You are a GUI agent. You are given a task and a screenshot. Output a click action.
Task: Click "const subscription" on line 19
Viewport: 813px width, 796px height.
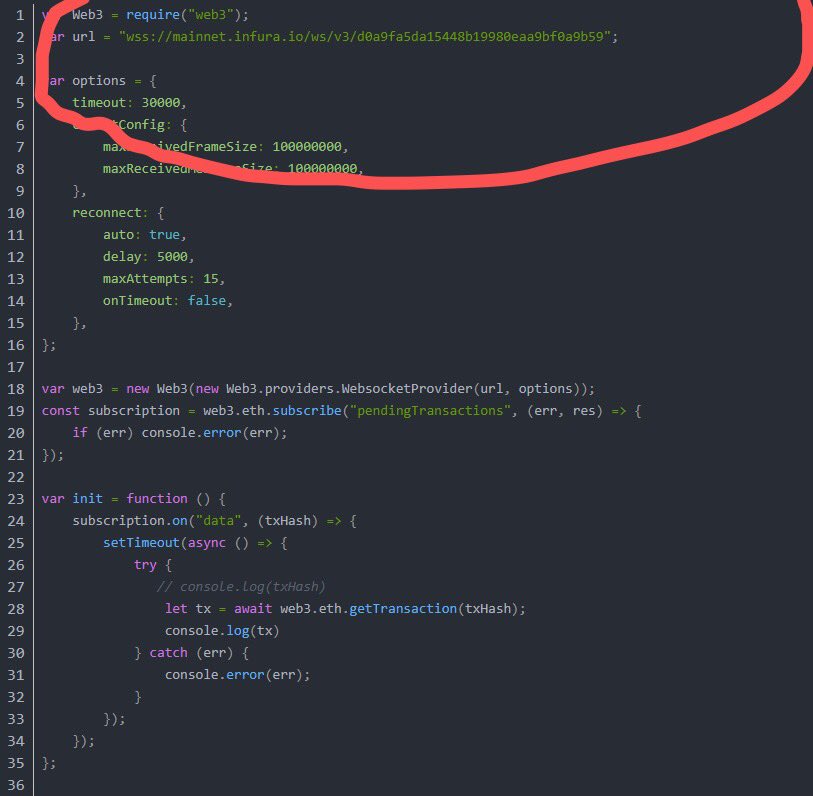pyautogui.click(x=111, y=411)
